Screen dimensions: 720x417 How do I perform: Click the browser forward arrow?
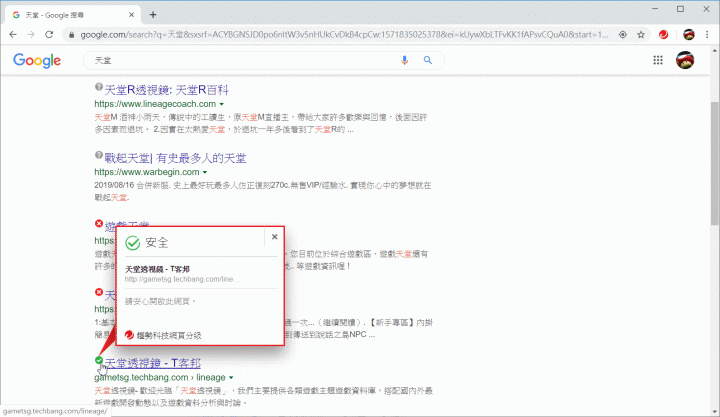tap(31, 34)
